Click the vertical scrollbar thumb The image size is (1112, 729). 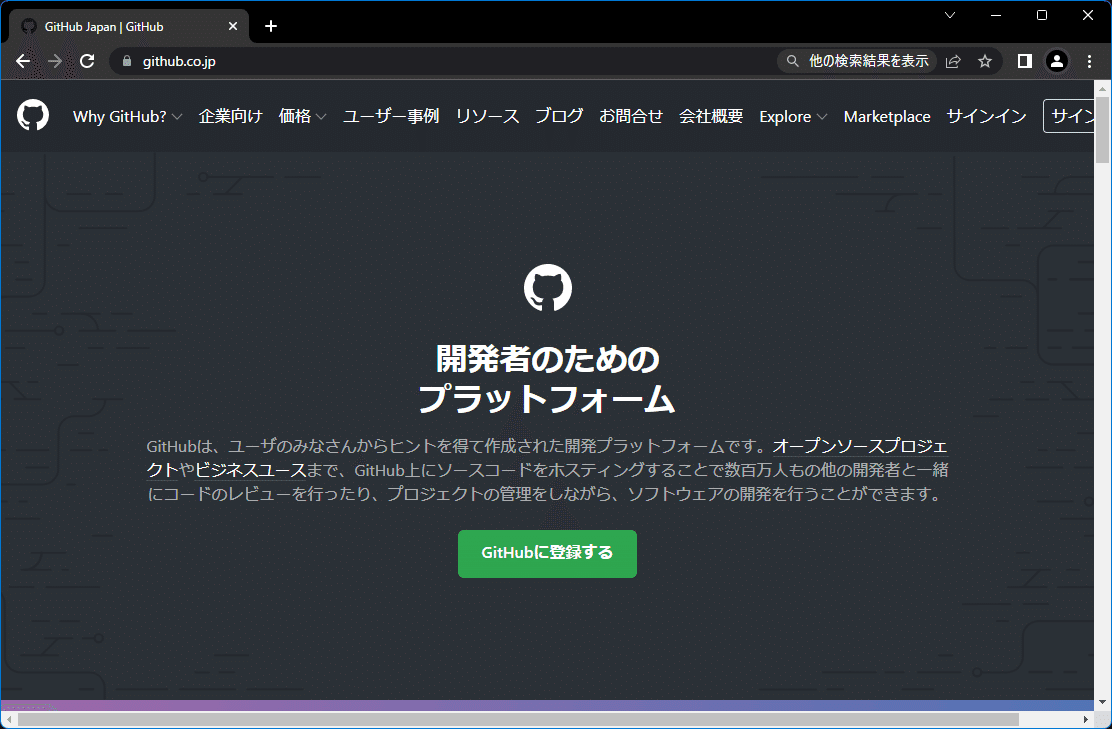pos(1102,129)
